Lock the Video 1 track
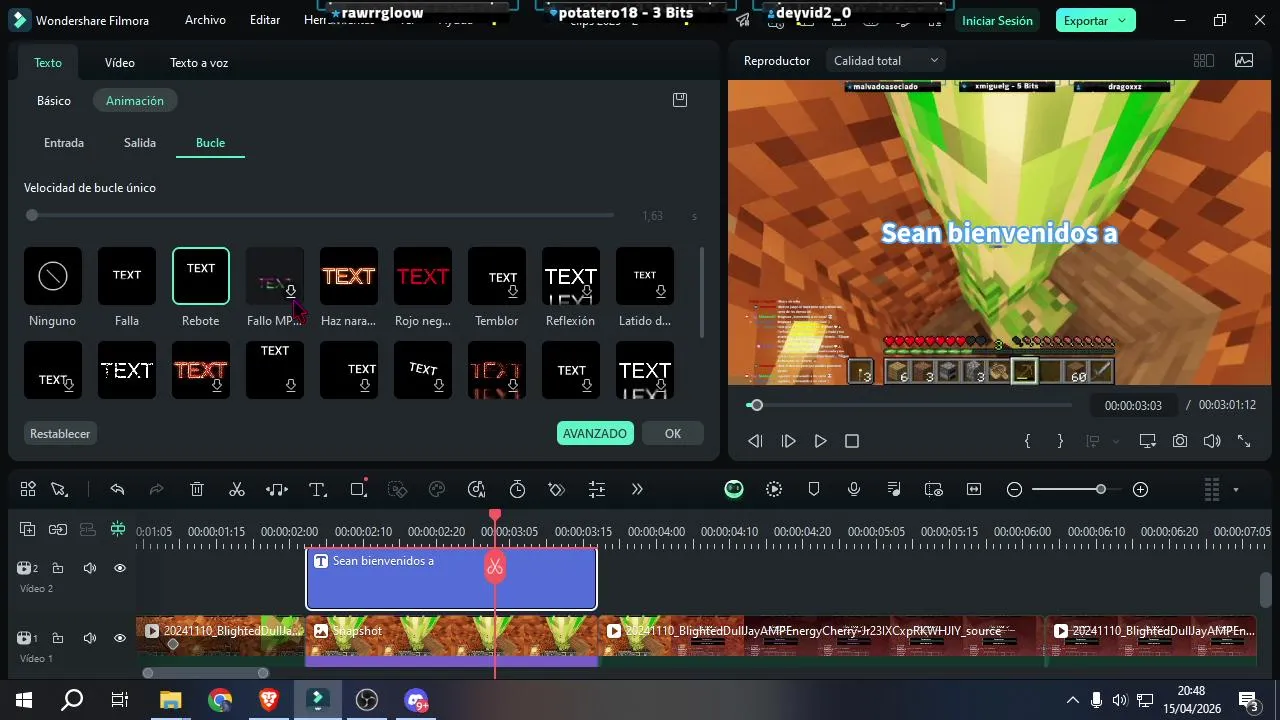 click(58, 638)
